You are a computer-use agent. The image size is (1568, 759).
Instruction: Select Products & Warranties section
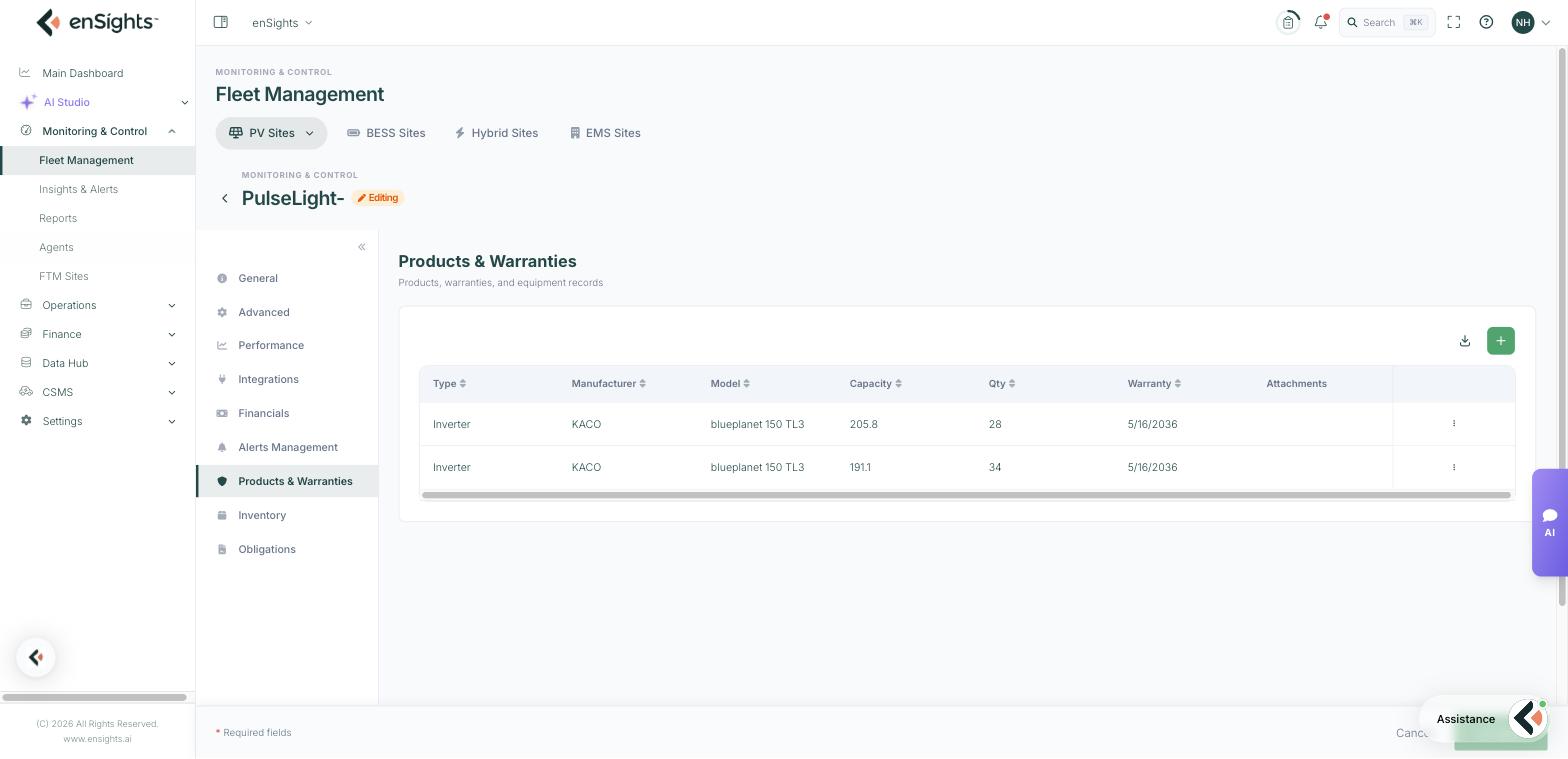[x=287, y=481]
